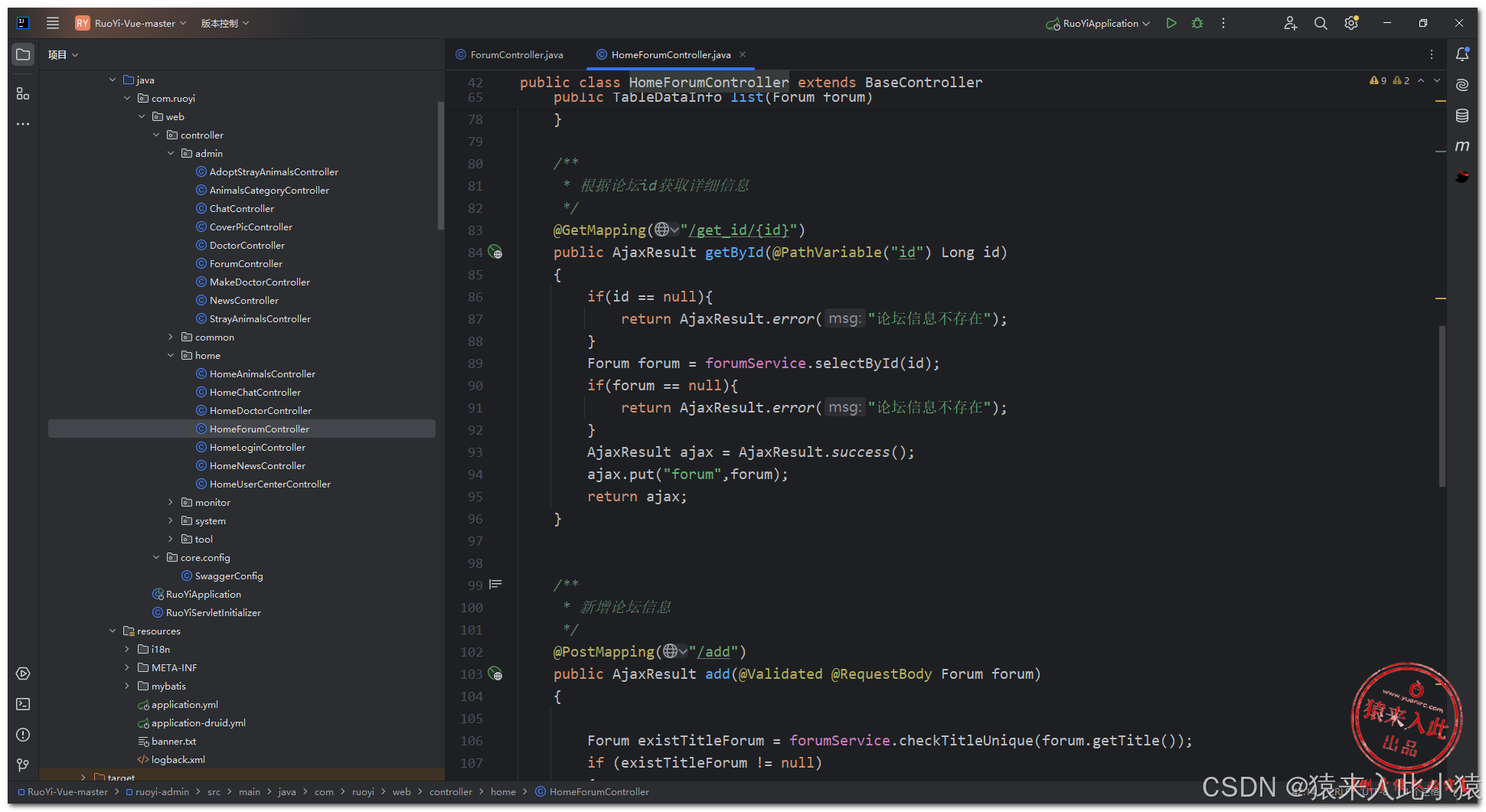Open the red bird plugin tool window
This screenshot has width=1486, height=812.
1462,177
